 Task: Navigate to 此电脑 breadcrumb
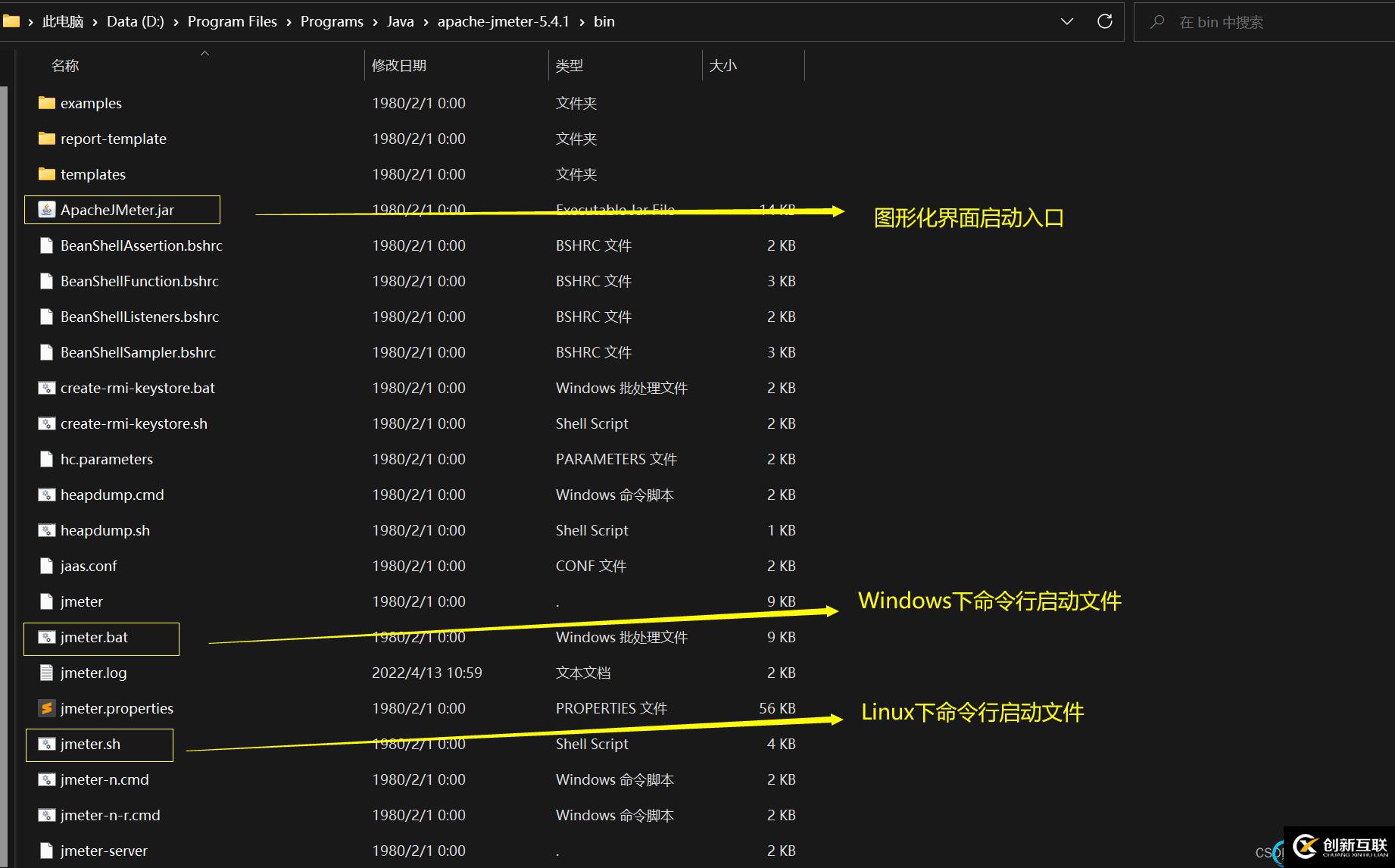click(63, 21)
